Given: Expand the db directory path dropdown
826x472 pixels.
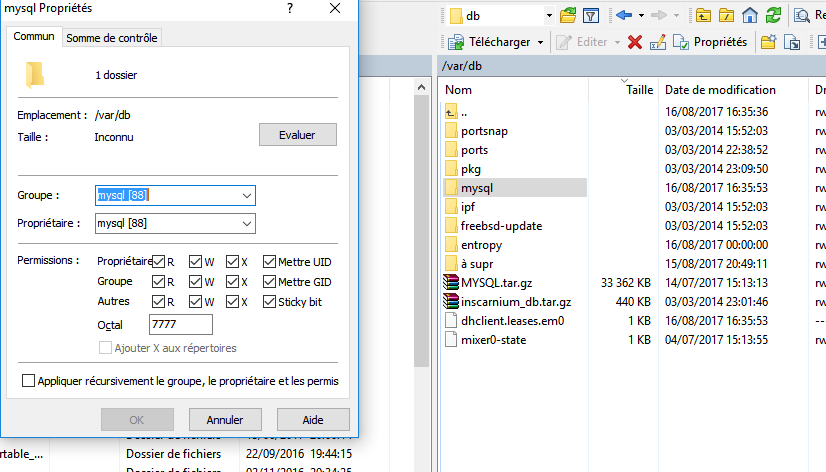Looking at the screenshot, I should pos(549,16).
